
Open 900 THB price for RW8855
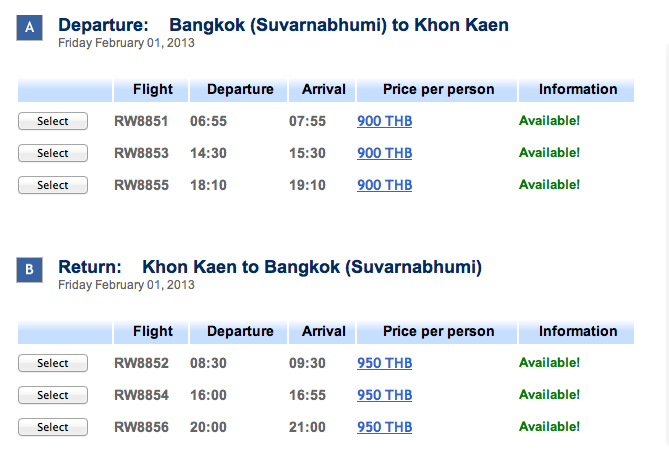point(384,185)
